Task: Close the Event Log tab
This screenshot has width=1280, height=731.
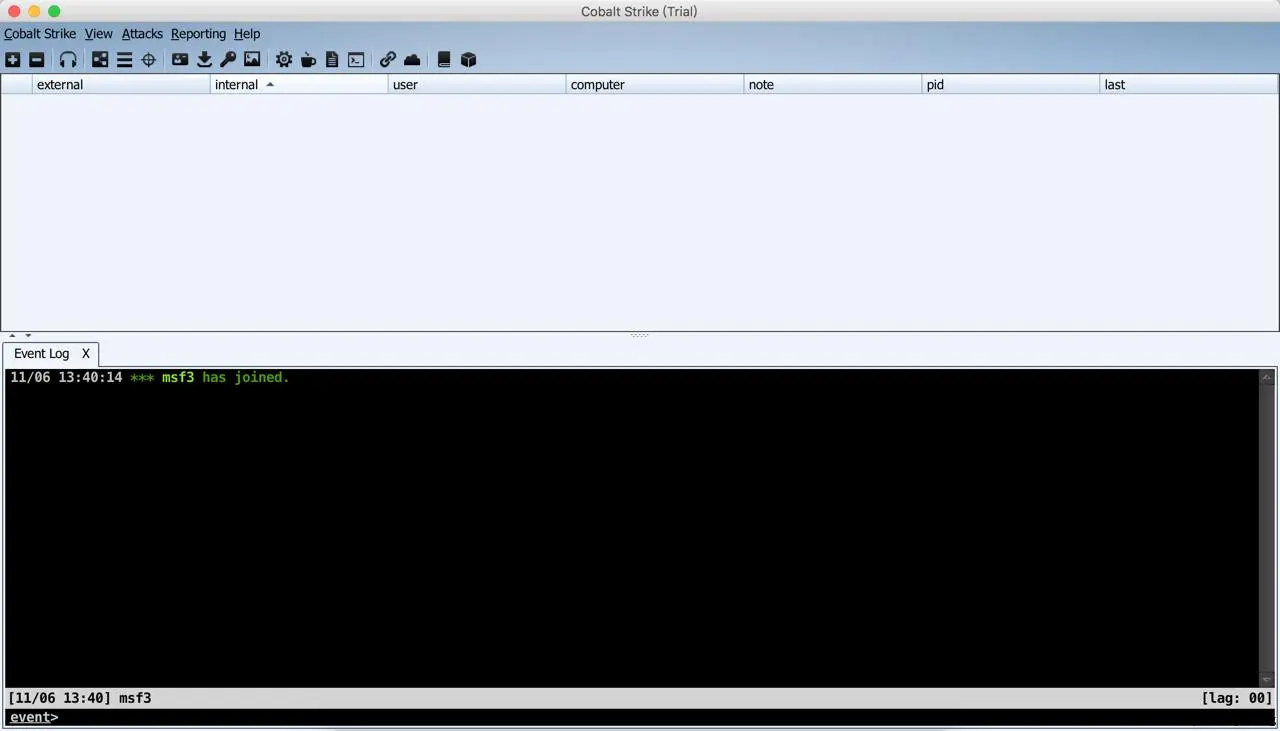Action: (x=85, y=353)
